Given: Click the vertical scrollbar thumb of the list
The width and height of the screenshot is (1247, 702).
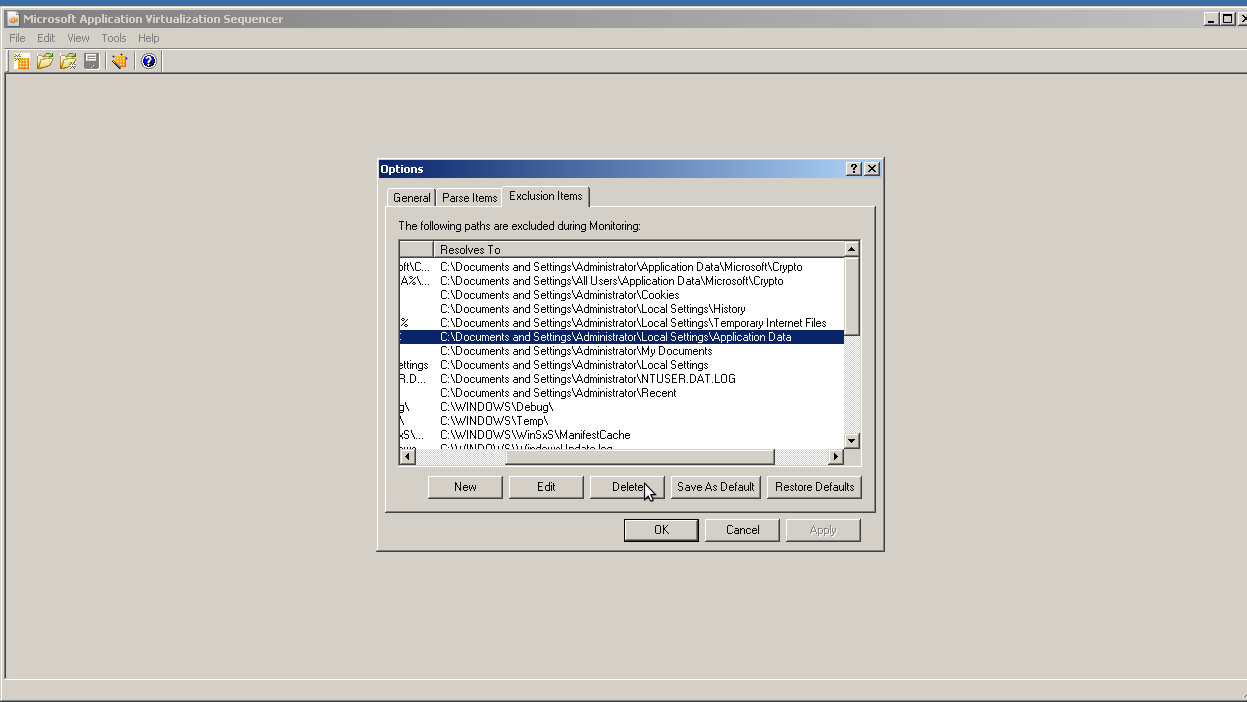Looking at the screenshot, I should [x=852, y=296].
